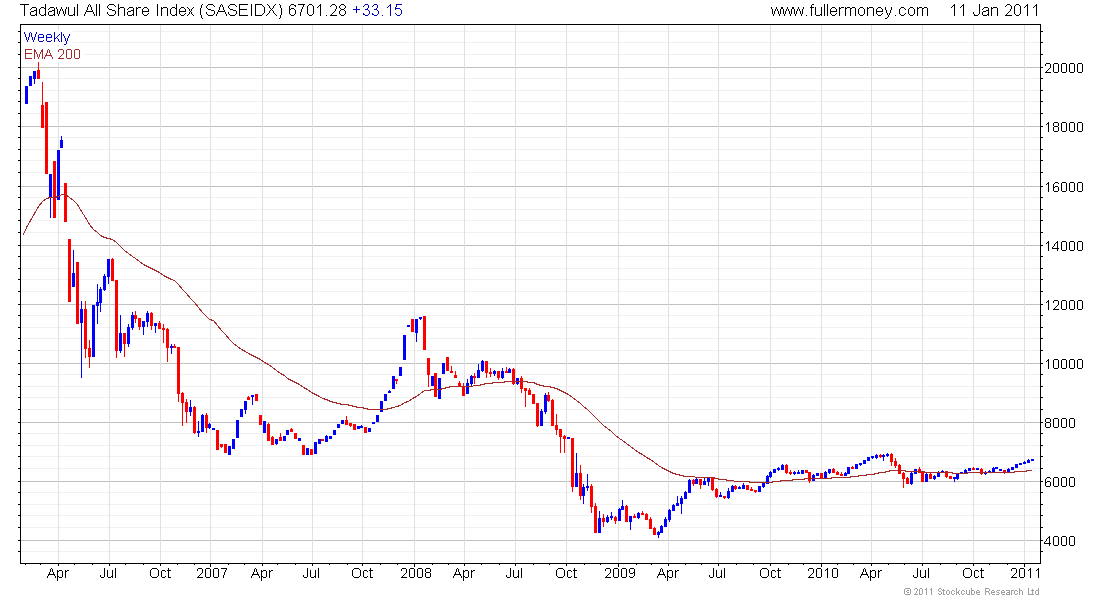Click the date 11 Jan 2011
This screenshot has height=600, width=1100.
pos(994,11)
